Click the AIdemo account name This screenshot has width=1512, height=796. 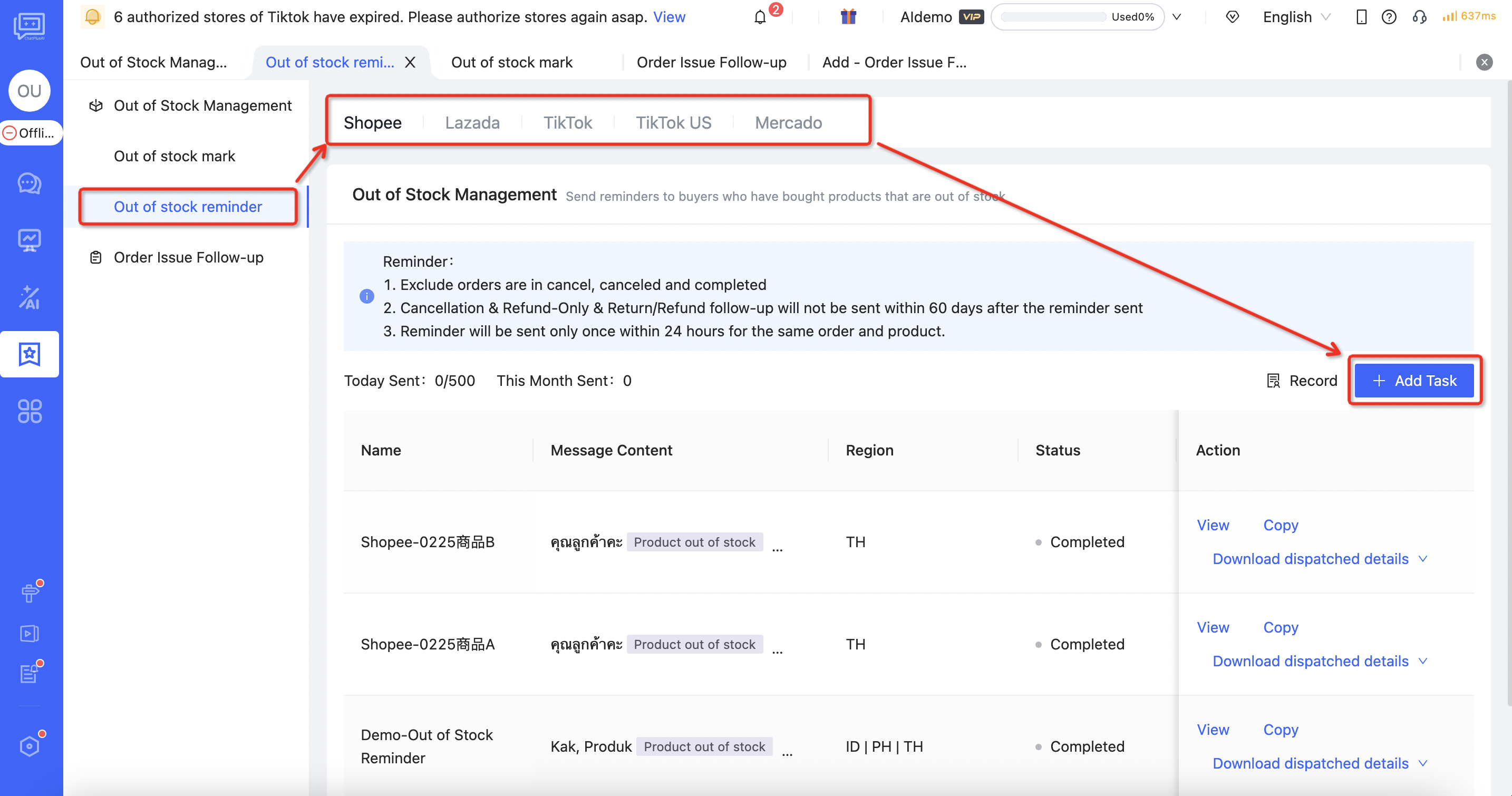pyautogui.click(x=926, y=17)
